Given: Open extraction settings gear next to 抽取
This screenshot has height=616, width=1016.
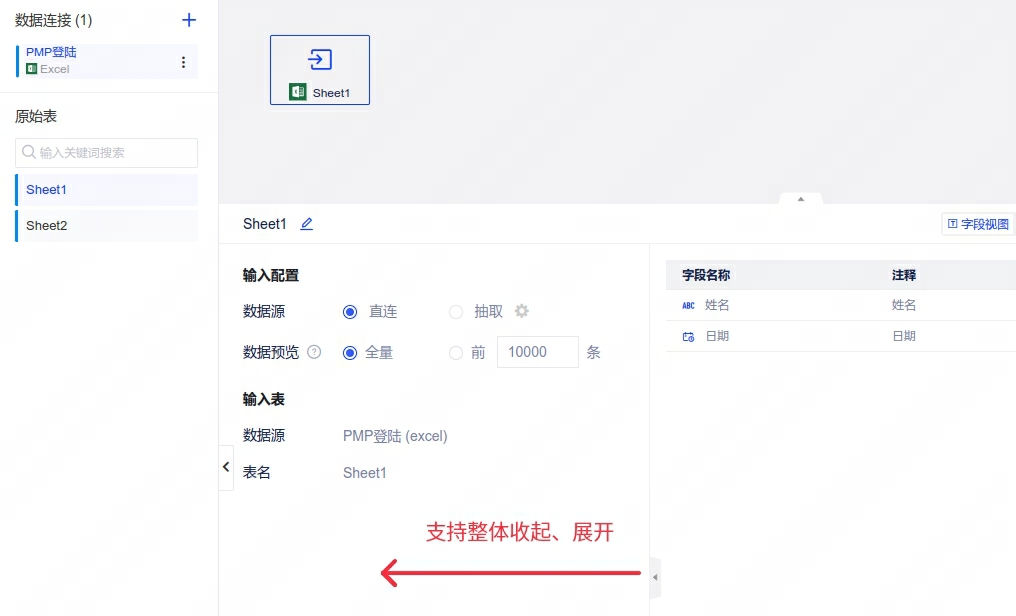Looking at the screenshot, I should pyautogui.click(x=521, y=311).
